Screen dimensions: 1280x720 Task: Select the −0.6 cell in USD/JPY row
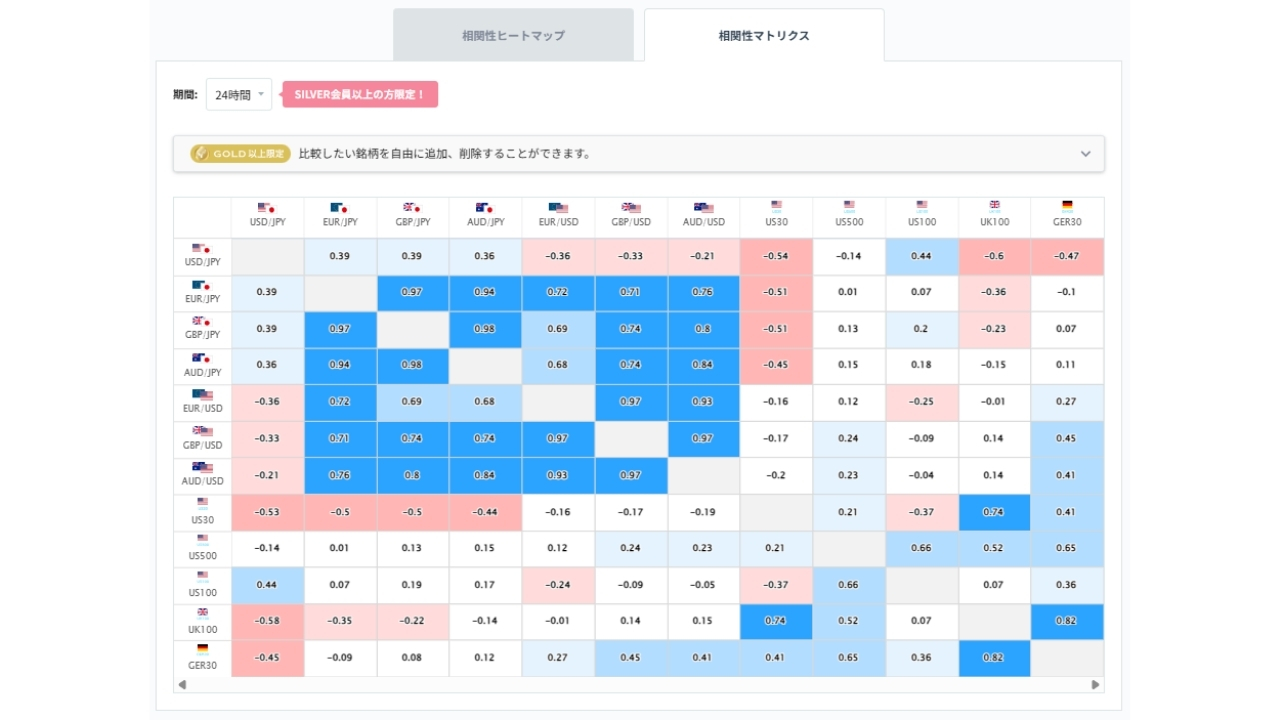coord(994,256)
